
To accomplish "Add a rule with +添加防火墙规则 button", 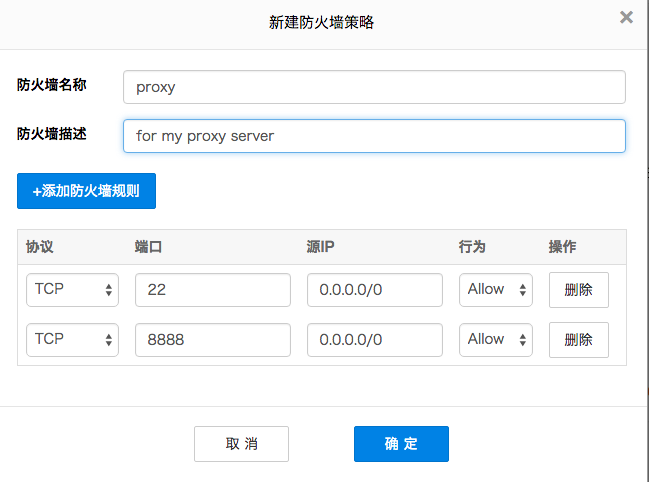I will (x=87, y=191).
